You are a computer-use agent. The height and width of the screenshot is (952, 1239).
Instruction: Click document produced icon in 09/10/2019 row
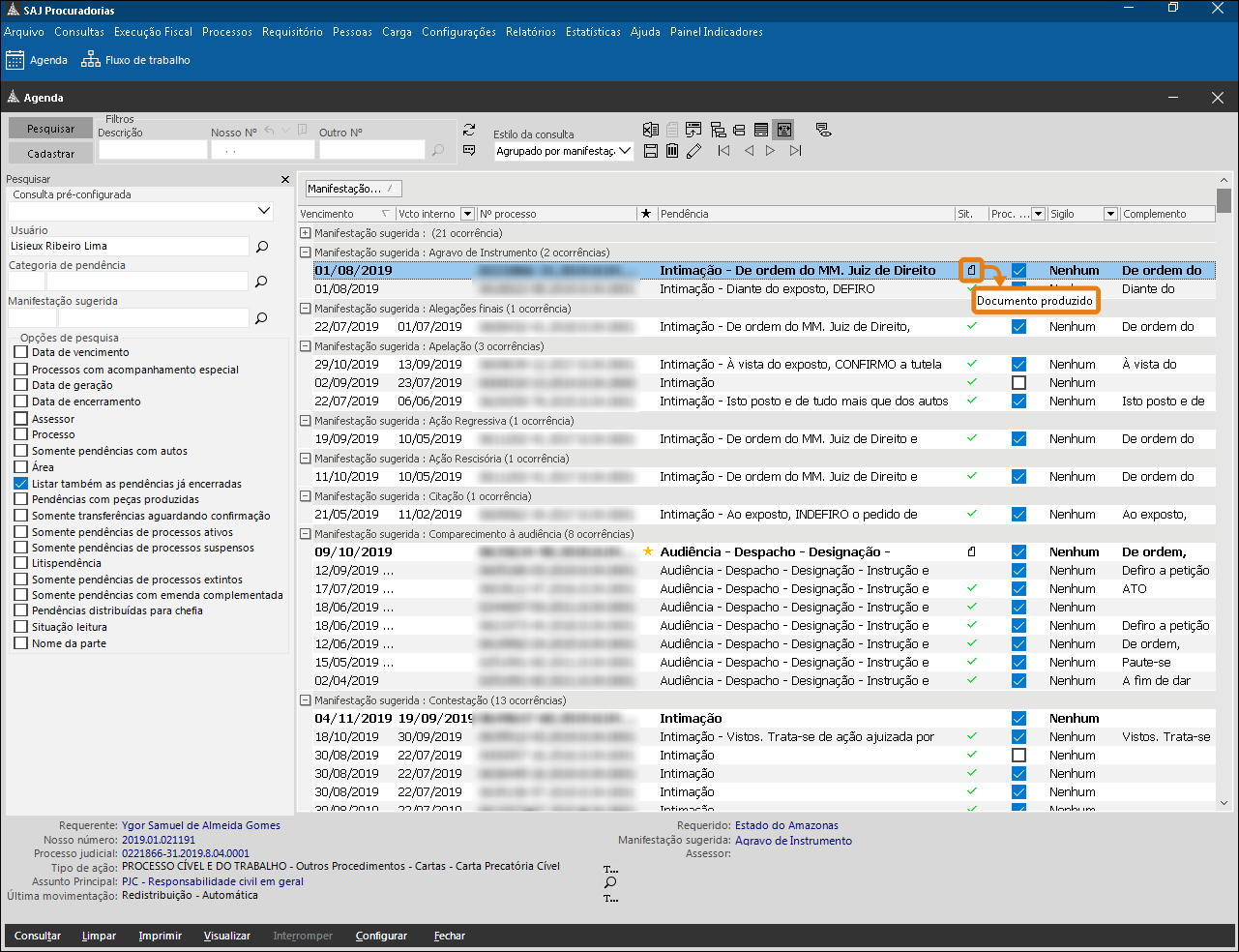[x=971, y=551]
